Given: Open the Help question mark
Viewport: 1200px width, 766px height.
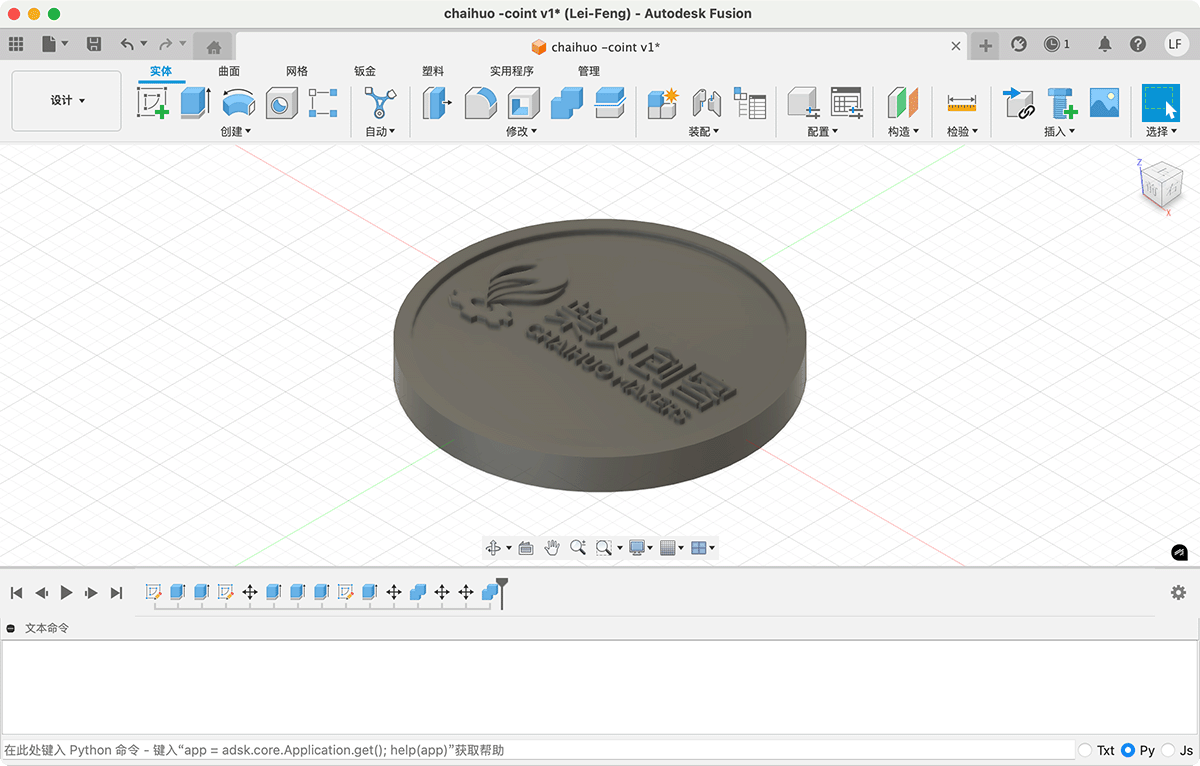Looking at the screenshot, I should (1138, 44).
